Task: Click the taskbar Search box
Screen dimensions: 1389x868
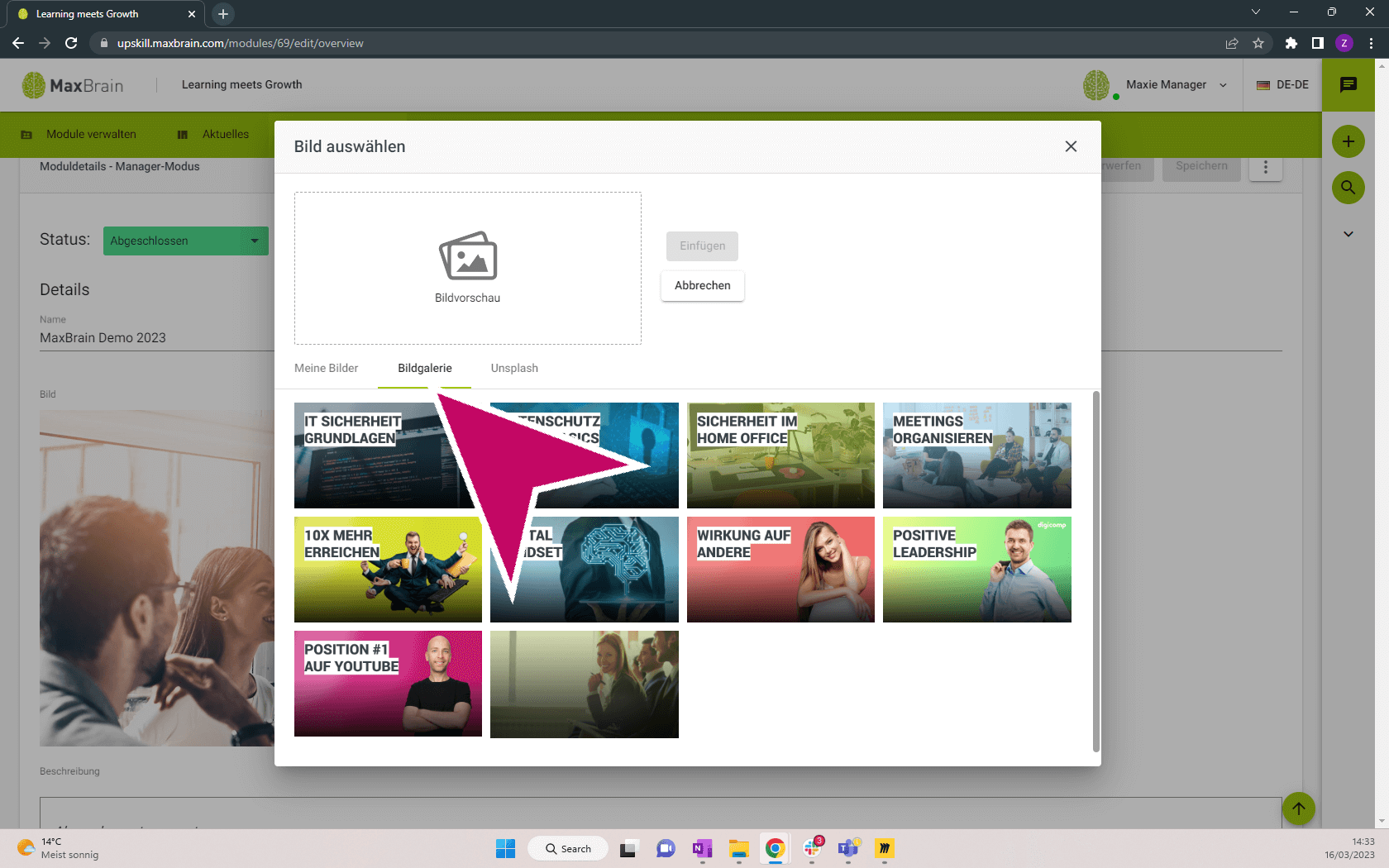Action: (x=569, y=848)
